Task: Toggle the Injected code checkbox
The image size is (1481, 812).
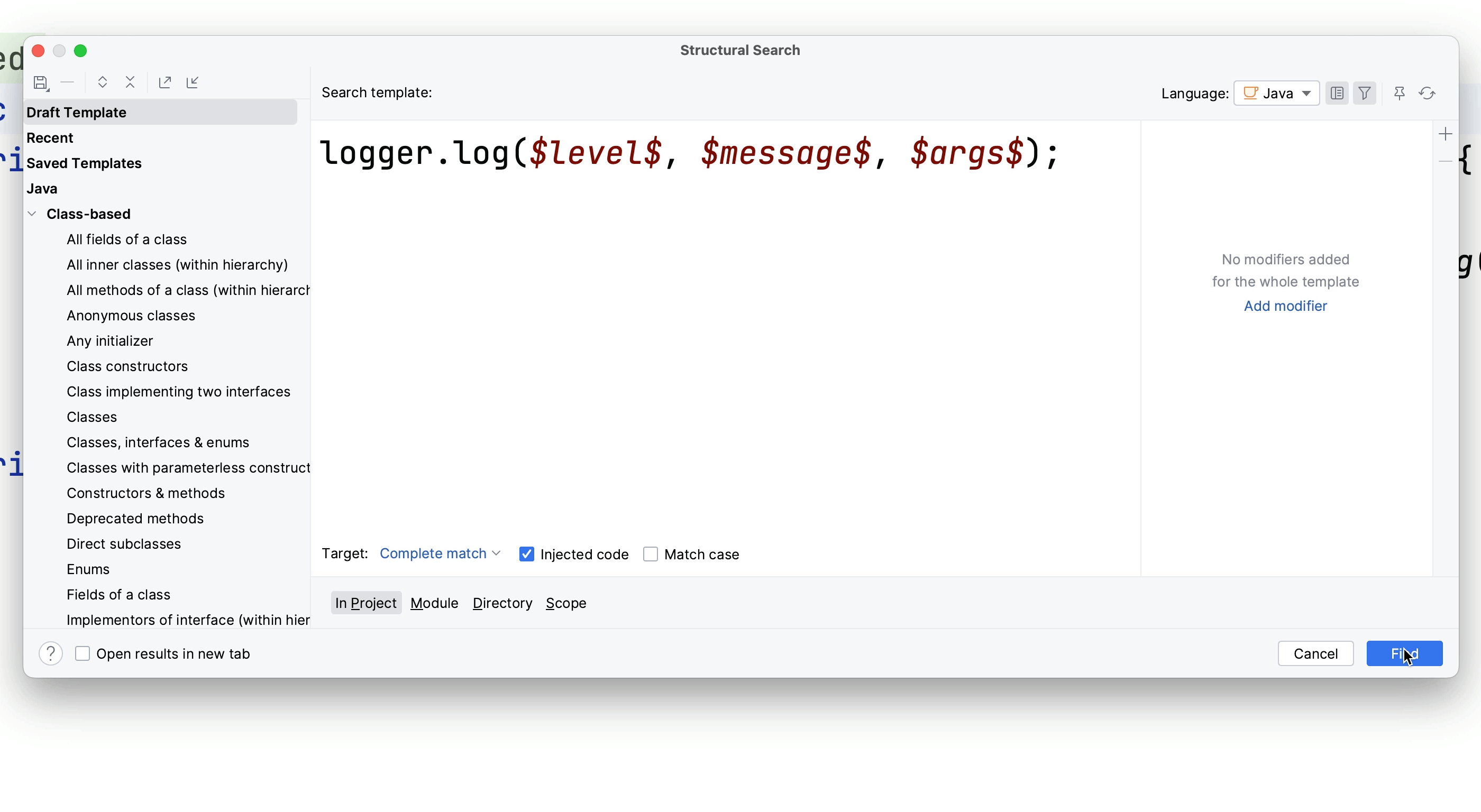Action: 526,554
